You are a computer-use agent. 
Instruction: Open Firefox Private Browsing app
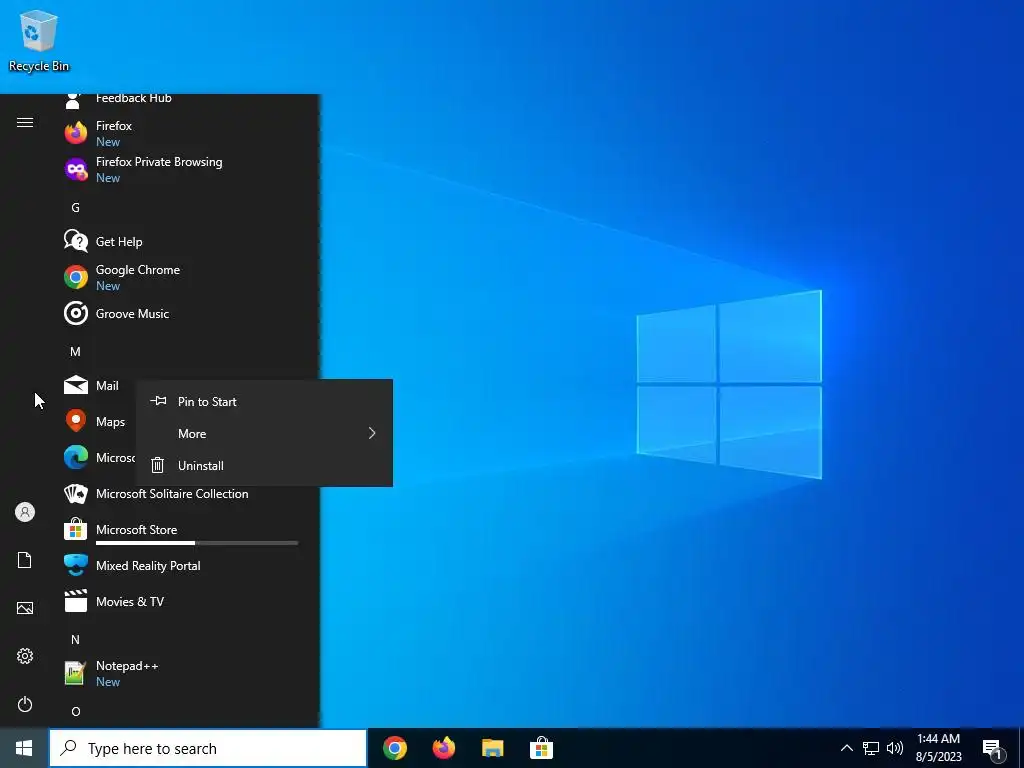point(182,169)
